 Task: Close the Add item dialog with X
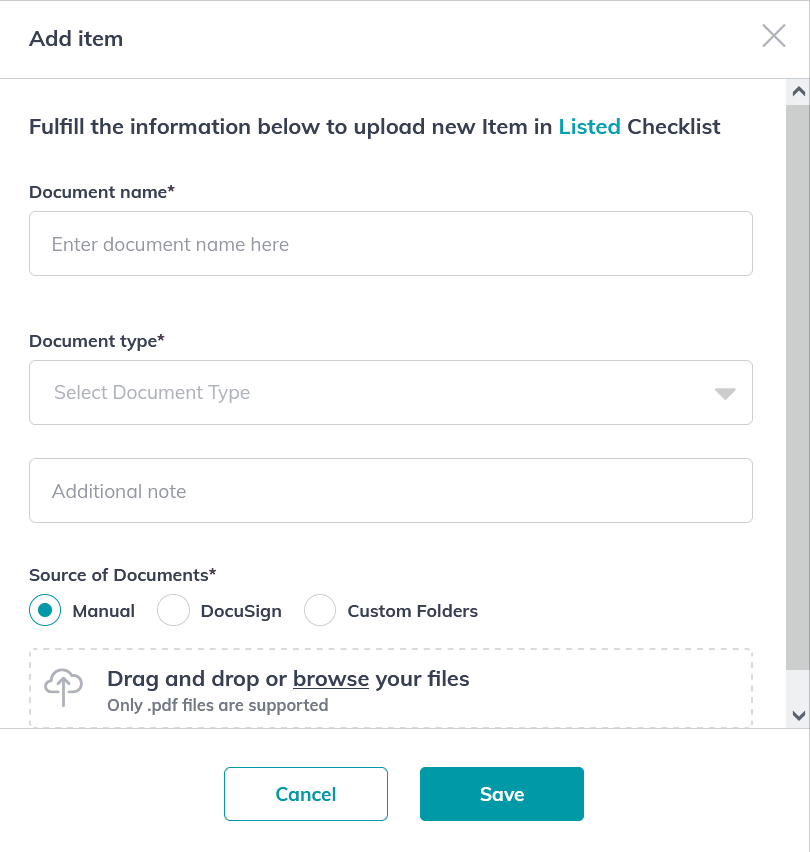pos(774,36)
